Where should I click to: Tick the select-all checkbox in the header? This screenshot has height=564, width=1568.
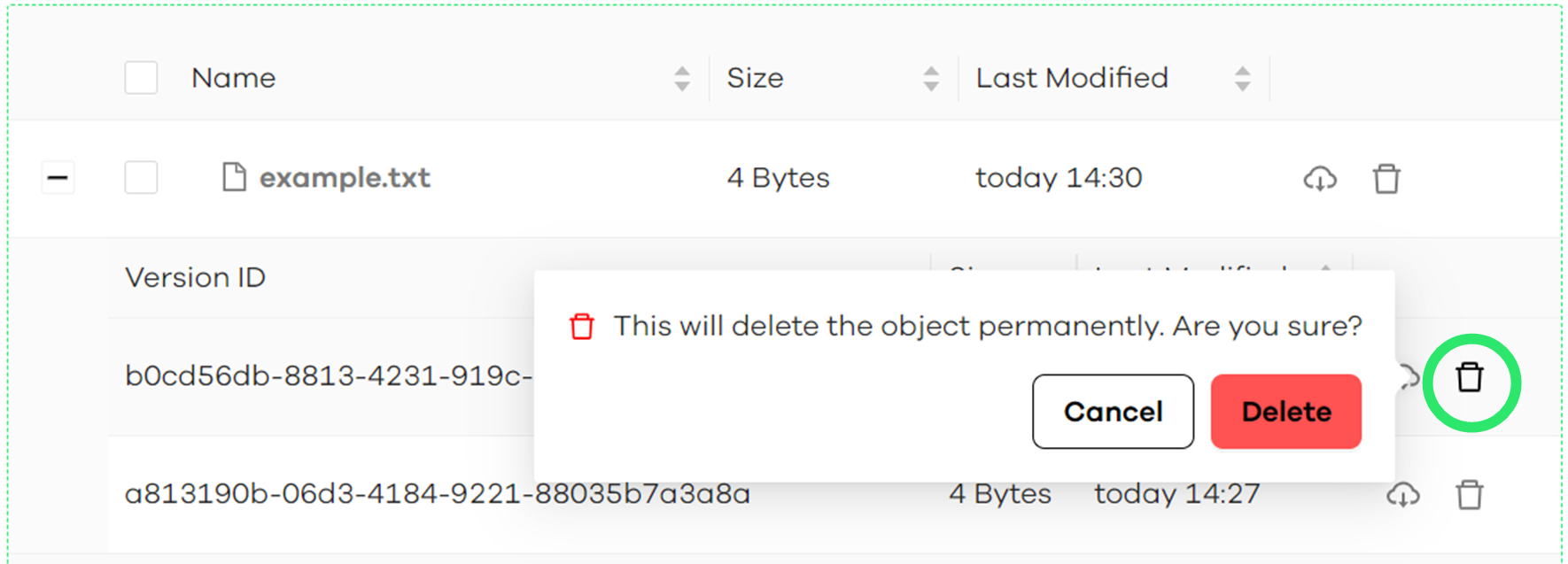(x=141, y=78)
